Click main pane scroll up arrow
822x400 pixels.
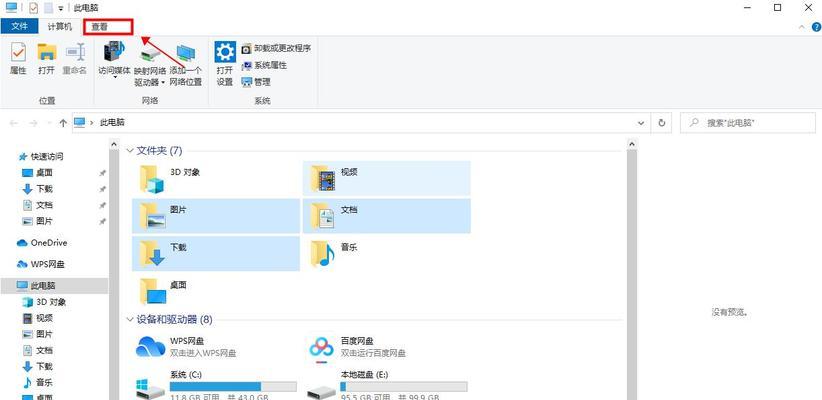tap(632, 144)
